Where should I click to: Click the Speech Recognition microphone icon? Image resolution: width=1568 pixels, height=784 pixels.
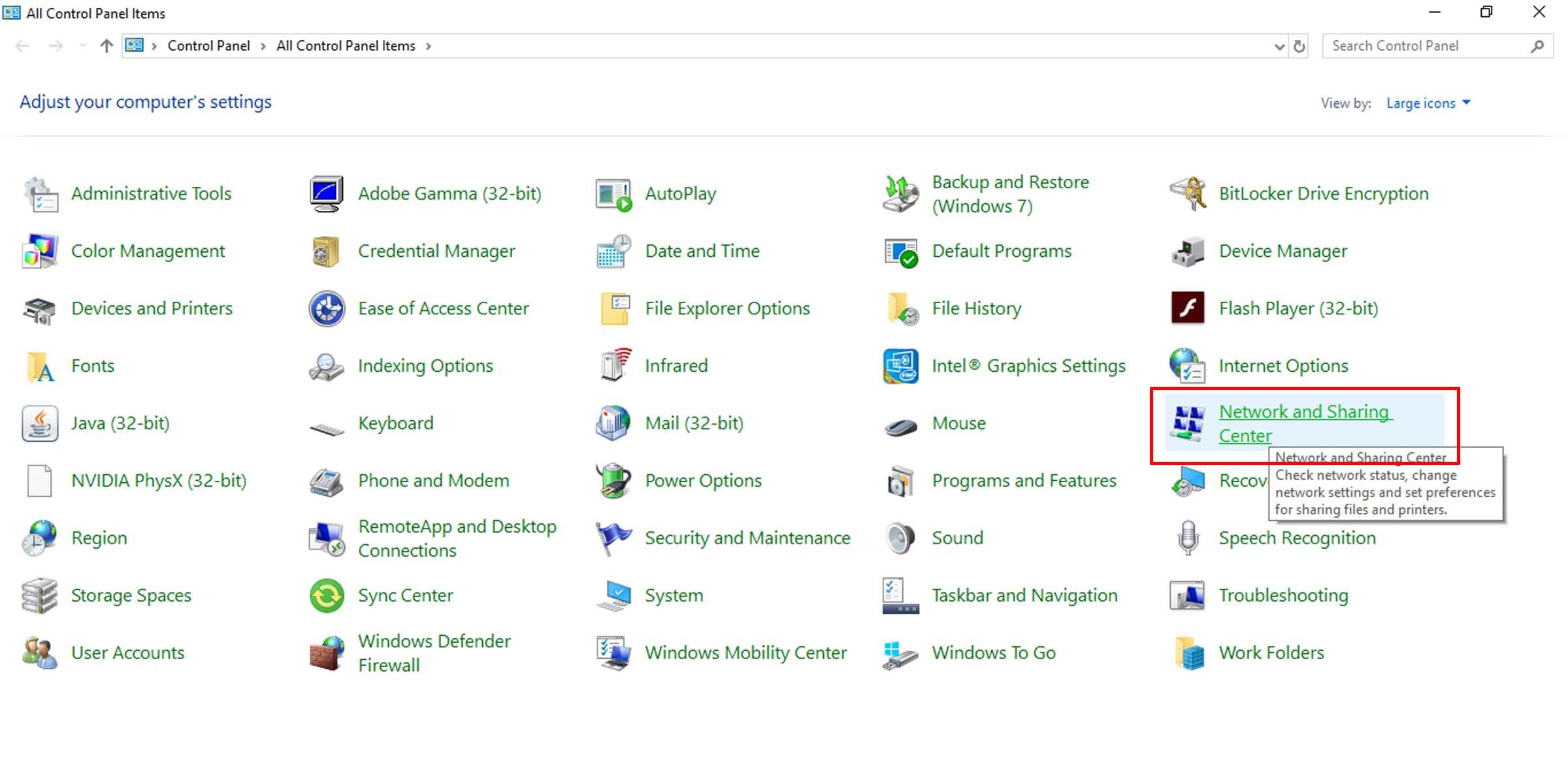tap(1188, 538)
